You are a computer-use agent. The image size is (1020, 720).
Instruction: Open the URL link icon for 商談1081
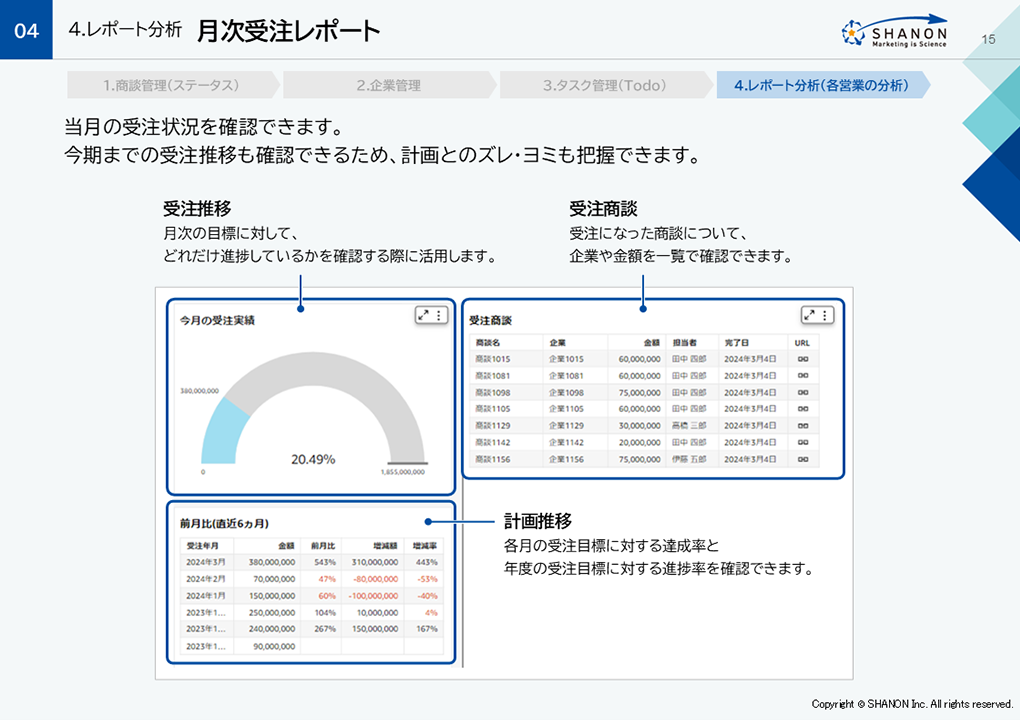point(803,376)
